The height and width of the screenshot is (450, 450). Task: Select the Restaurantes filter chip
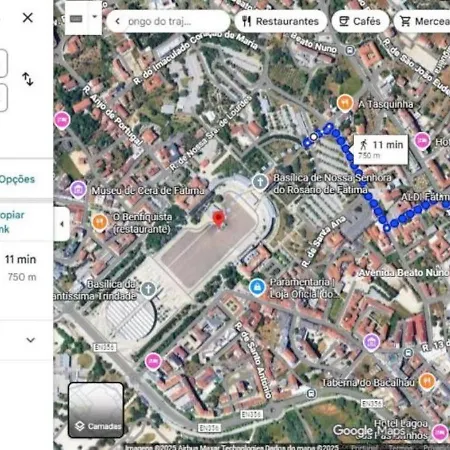[281, 21]
